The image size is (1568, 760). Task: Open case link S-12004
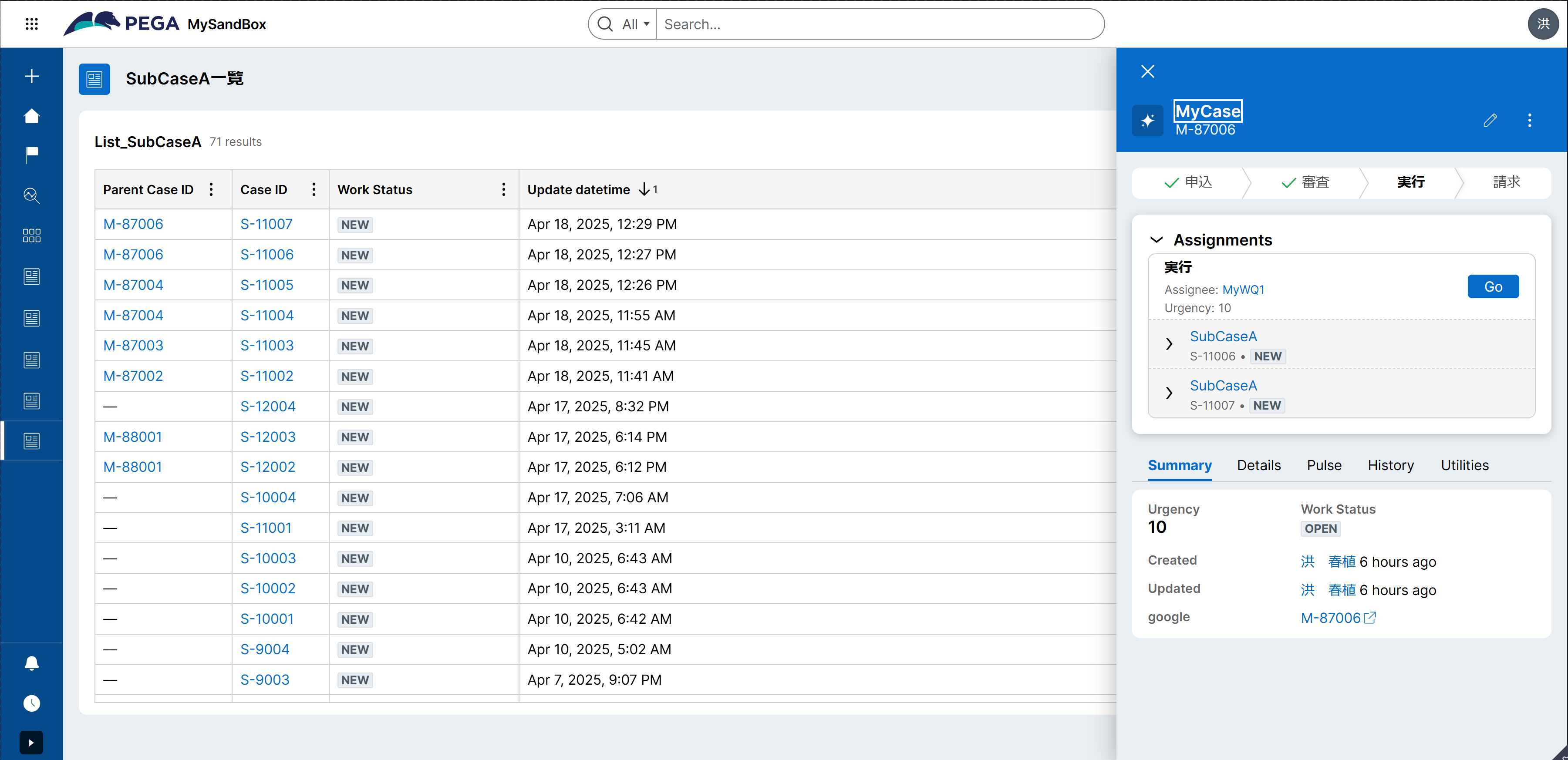268,407
